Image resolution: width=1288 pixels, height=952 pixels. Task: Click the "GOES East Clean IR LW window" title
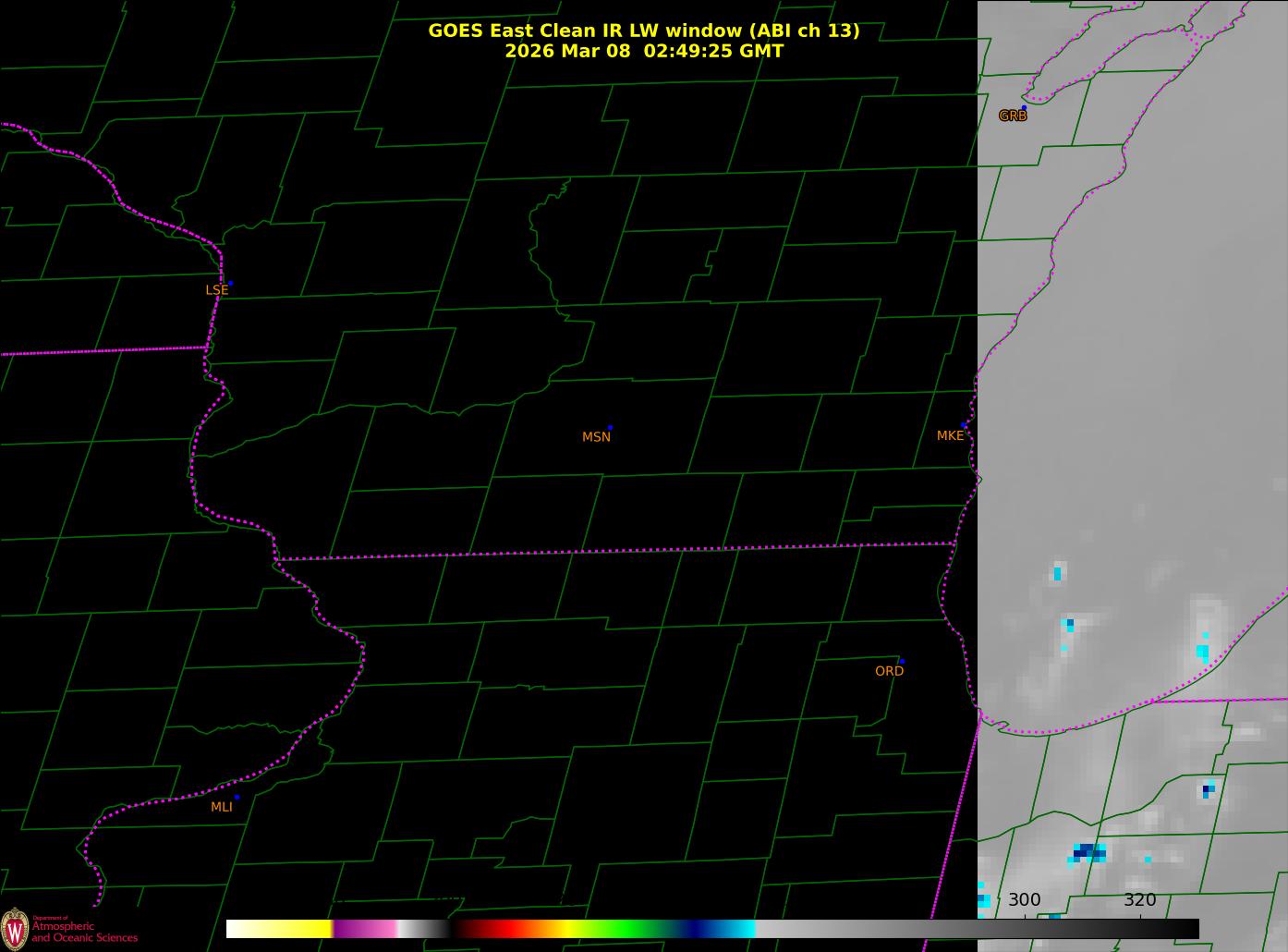click(x=643, y=31)
